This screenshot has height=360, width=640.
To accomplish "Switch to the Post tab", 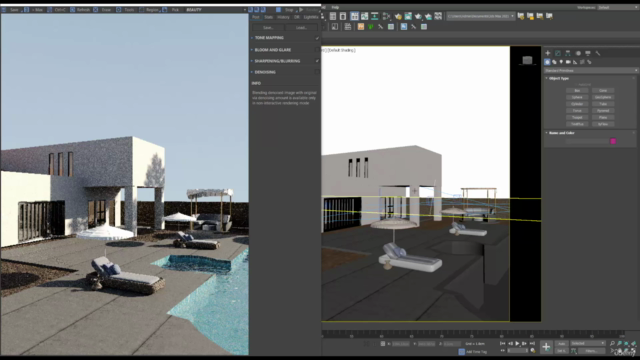I will pyautogui.click(x=256, y=17).
